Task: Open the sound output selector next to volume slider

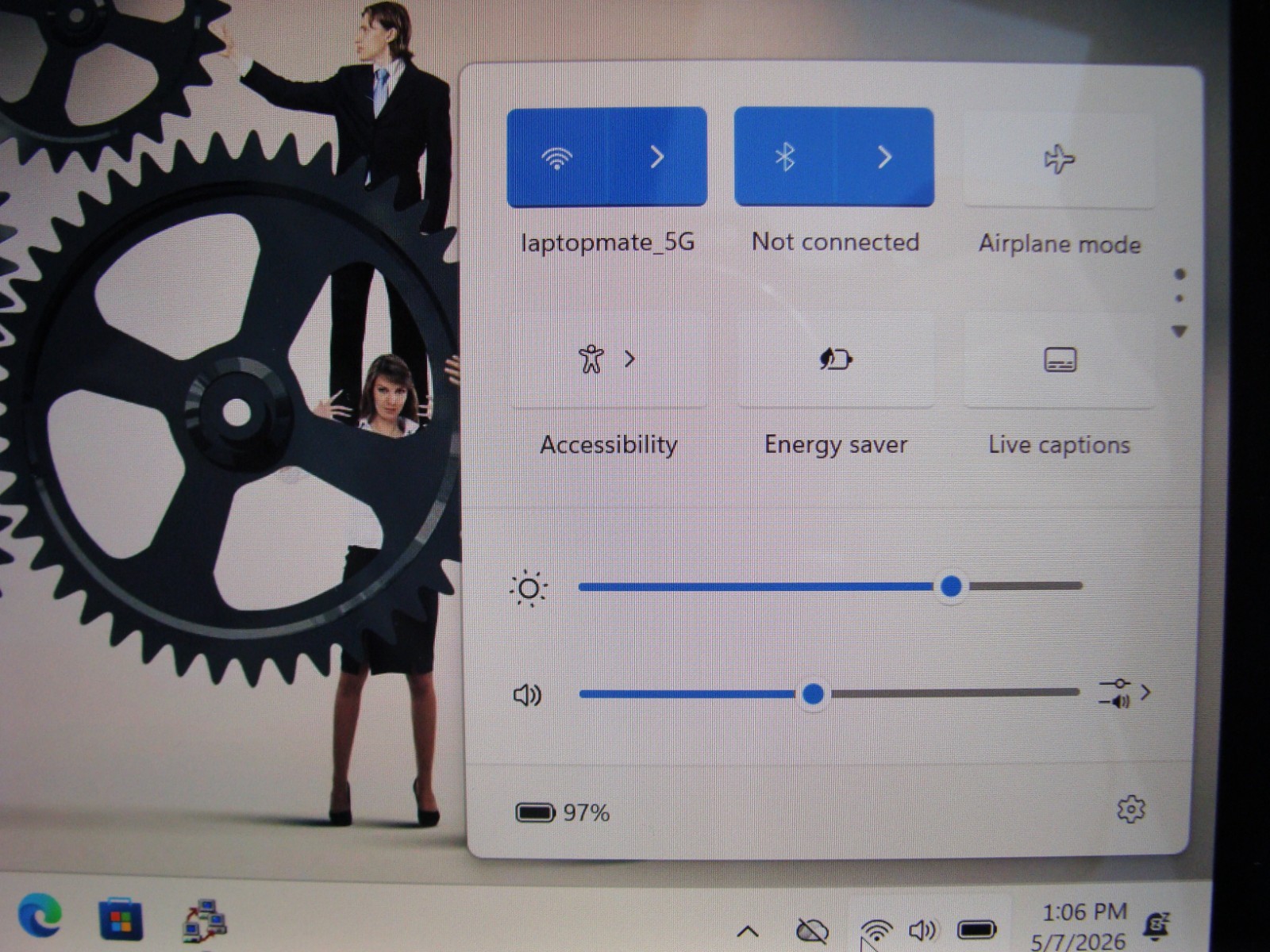Action: point(1125,693)
